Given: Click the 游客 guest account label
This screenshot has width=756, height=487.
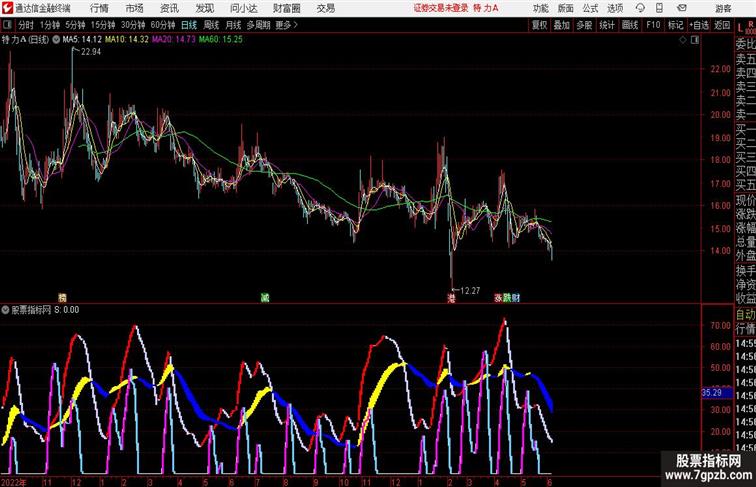Looking at the screenshot, I should 723,8.
